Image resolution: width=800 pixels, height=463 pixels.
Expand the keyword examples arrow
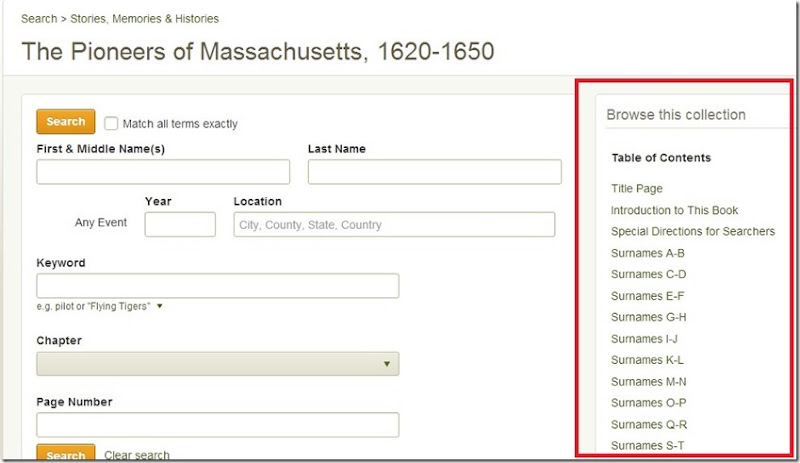click(160, 306)
